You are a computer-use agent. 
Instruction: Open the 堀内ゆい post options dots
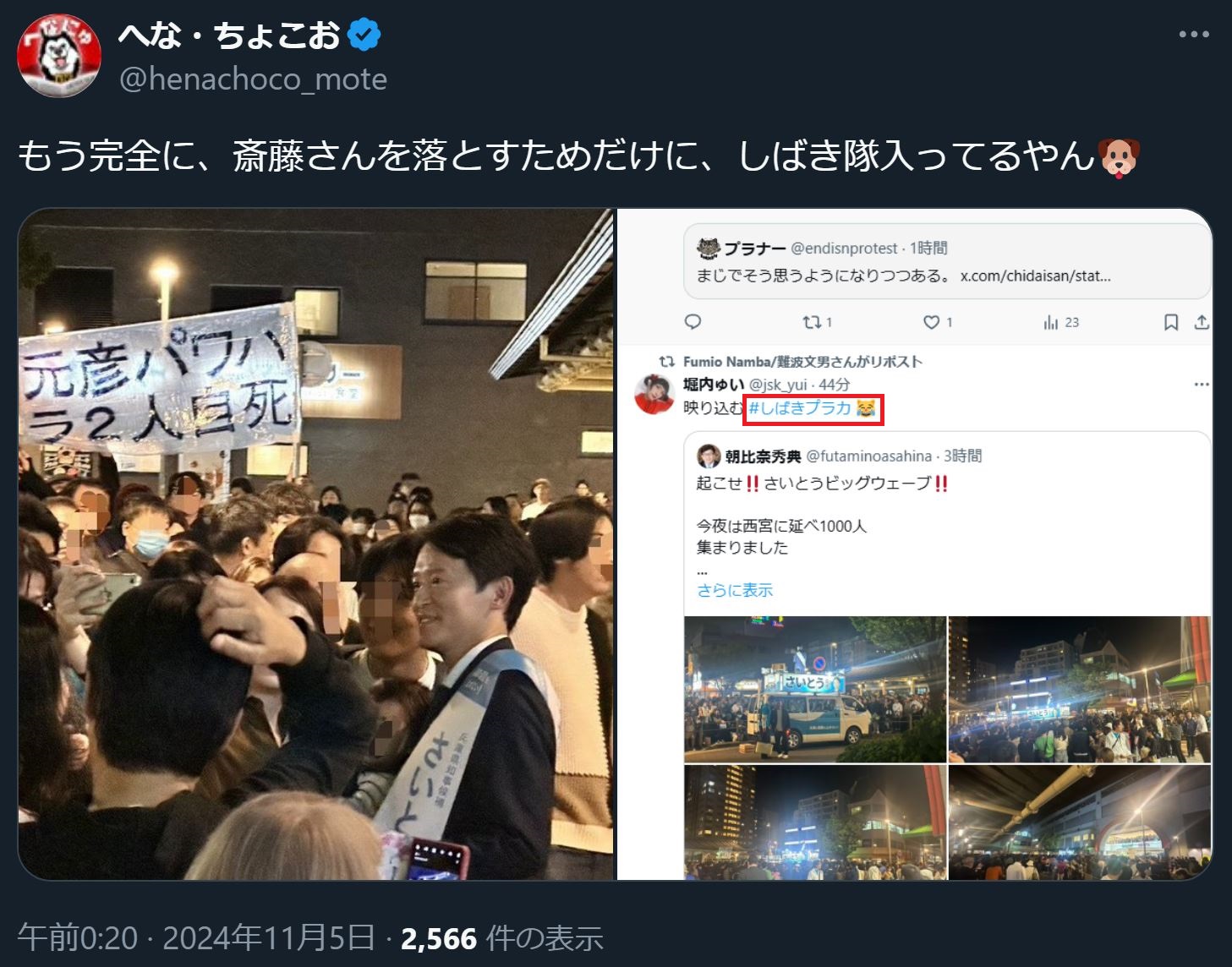(1202, 385)
